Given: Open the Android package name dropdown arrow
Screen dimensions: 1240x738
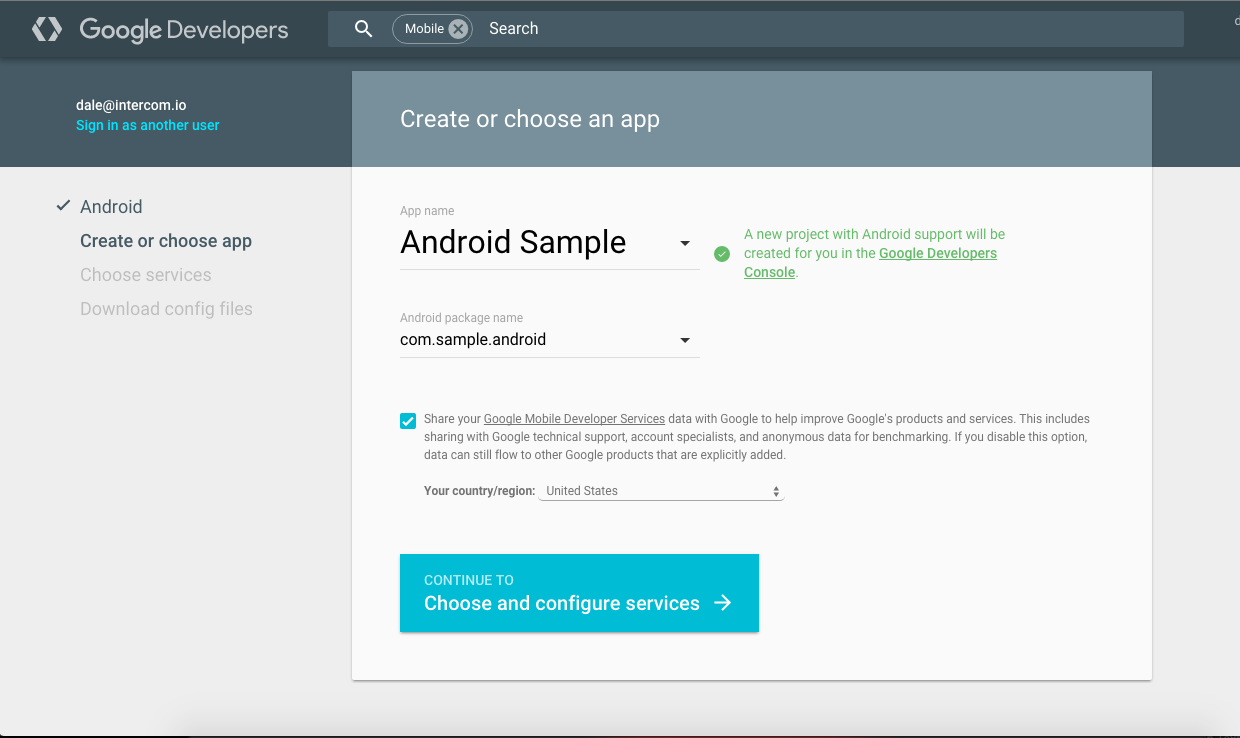Looking at the screenshot, I should pyautogui.click(x=685, y=340).
